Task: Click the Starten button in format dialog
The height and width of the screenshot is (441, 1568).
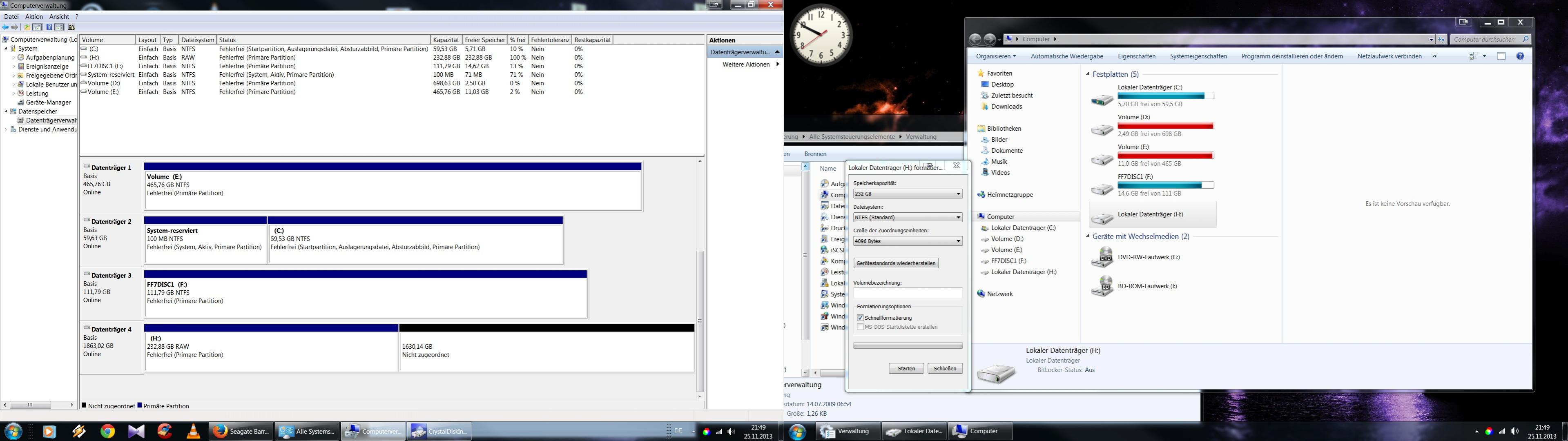Action: (906, 368)
